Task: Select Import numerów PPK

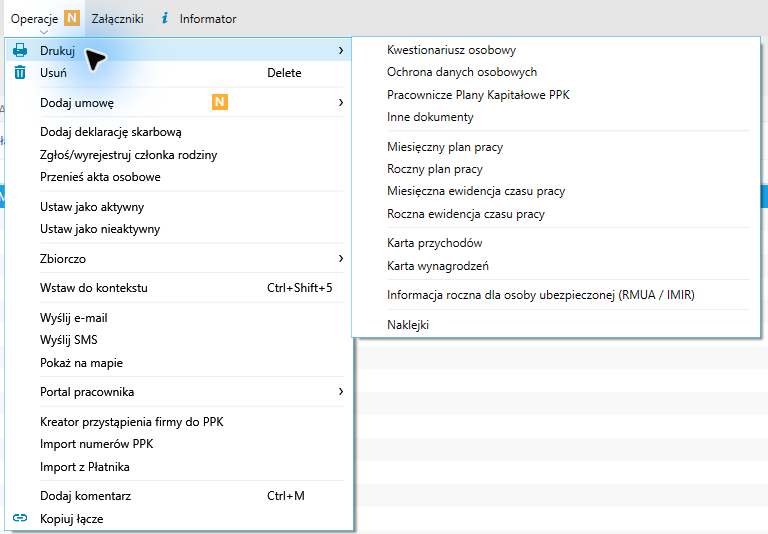Action: pyautogui.click(x=179, y=444)
